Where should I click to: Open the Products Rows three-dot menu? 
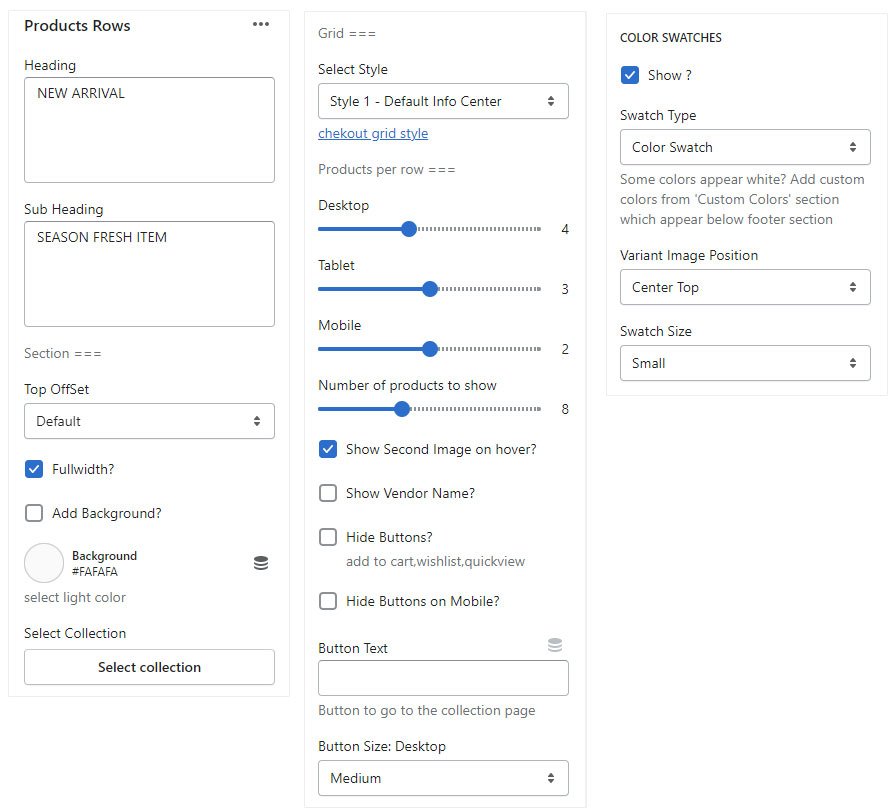tap(261, 25)
